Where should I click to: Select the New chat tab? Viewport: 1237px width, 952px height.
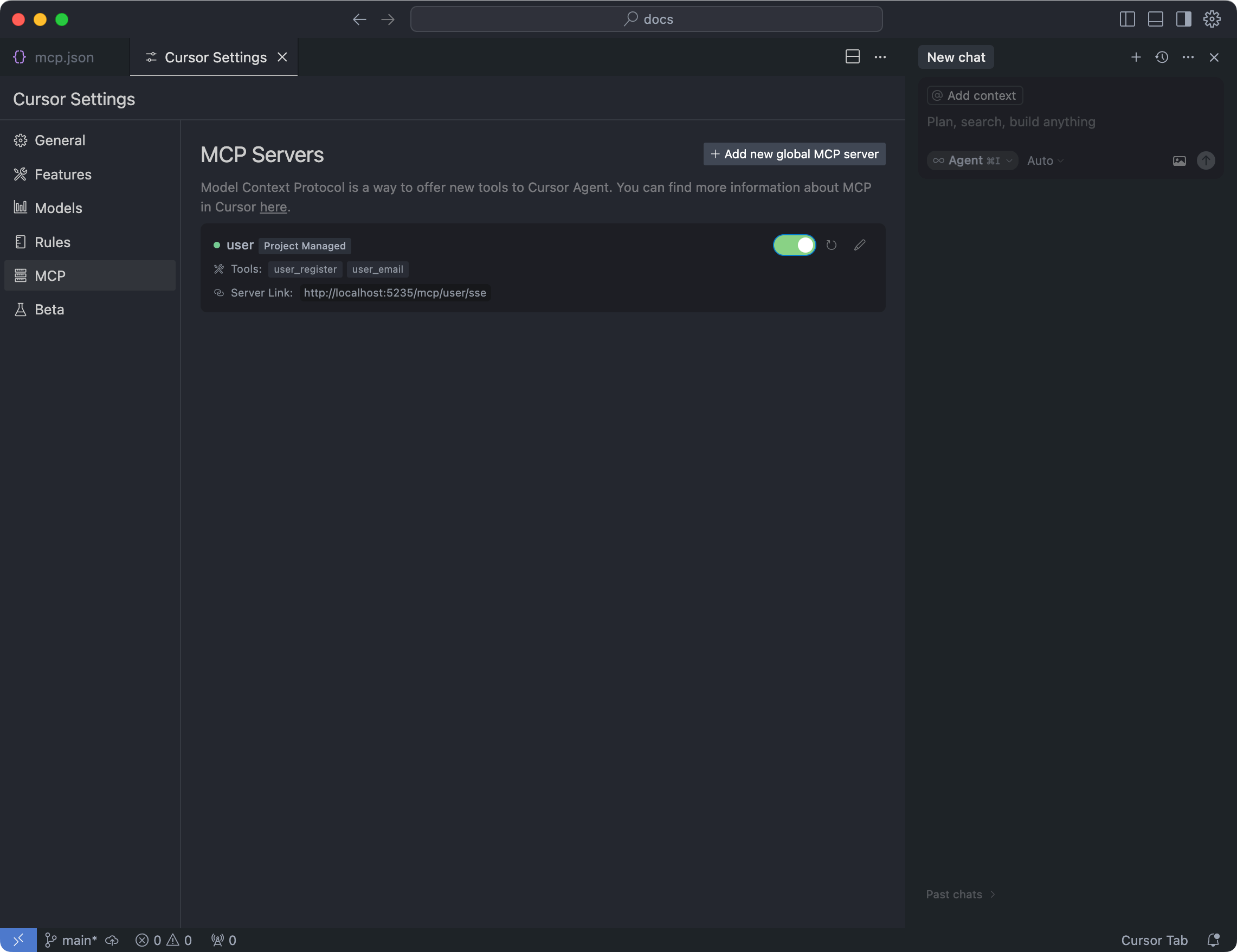coord(956,57)
